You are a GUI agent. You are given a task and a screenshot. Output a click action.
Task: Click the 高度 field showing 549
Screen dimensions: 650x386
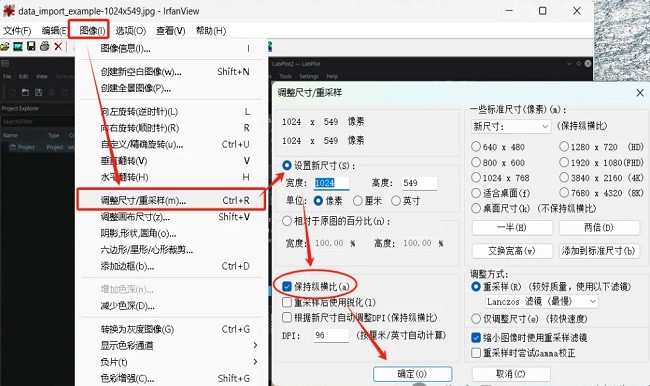click(x=419, y=183)
